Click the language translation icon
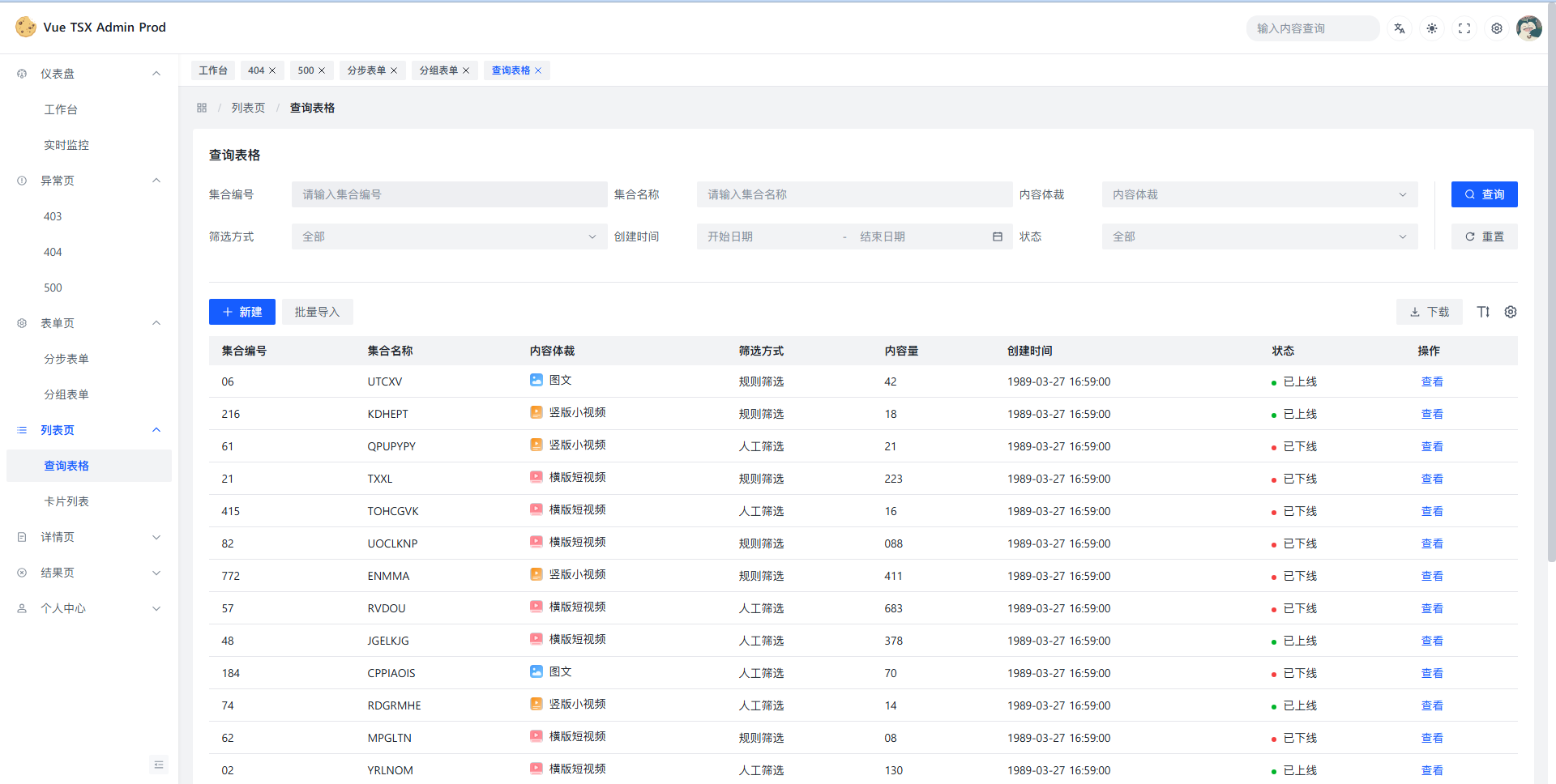Image resolution: width=1556 pixels, height=784 pixels. [1400, 28]
